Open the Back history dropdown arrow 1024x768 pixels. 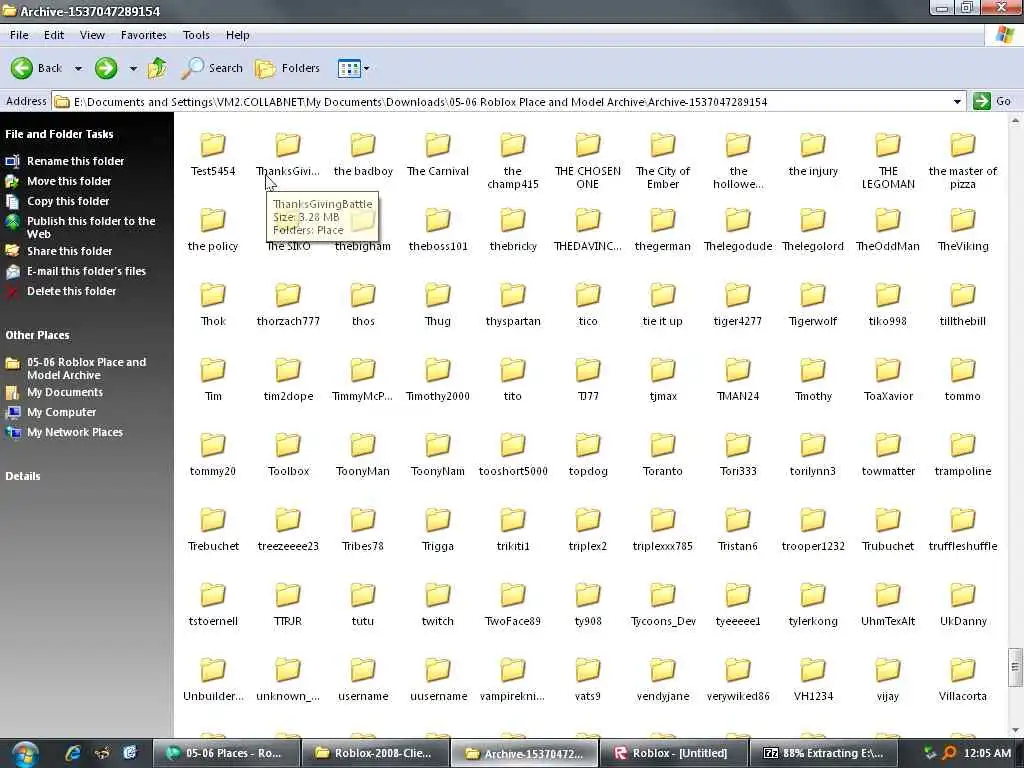[78, 69]
